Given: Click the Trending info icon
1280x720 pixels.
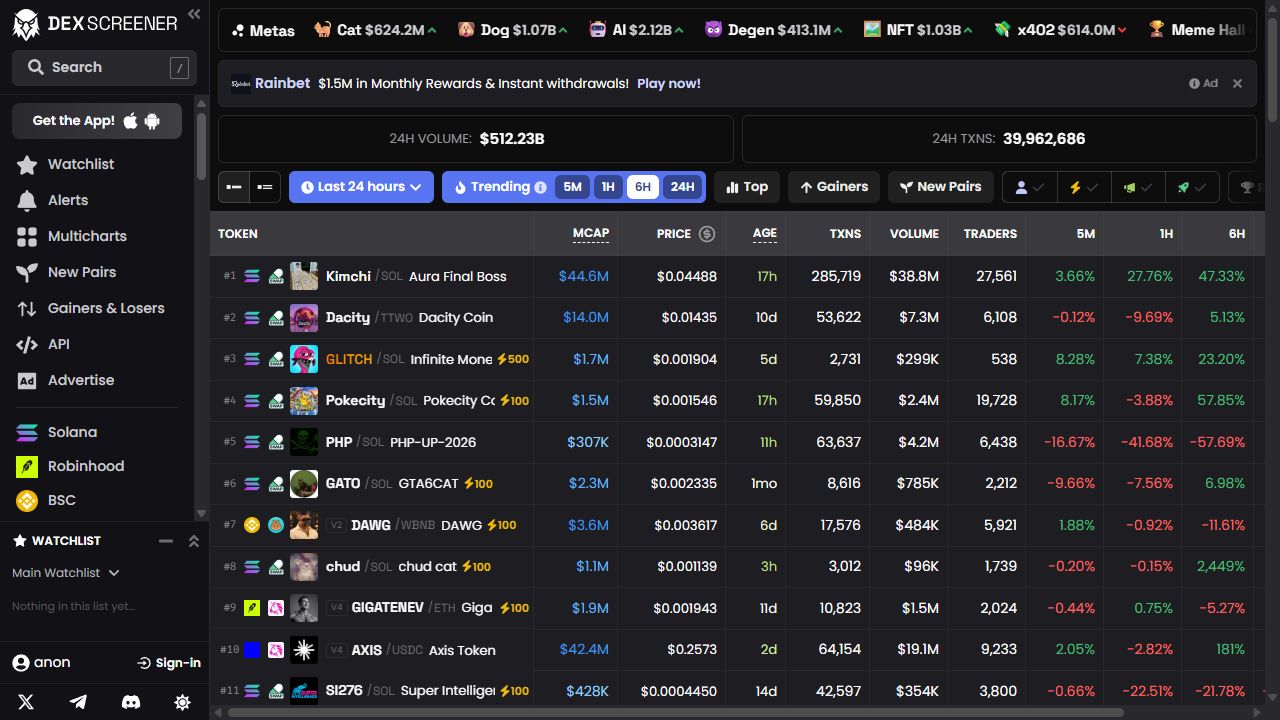Looking at the screenshot, I should tap(540, 187).
